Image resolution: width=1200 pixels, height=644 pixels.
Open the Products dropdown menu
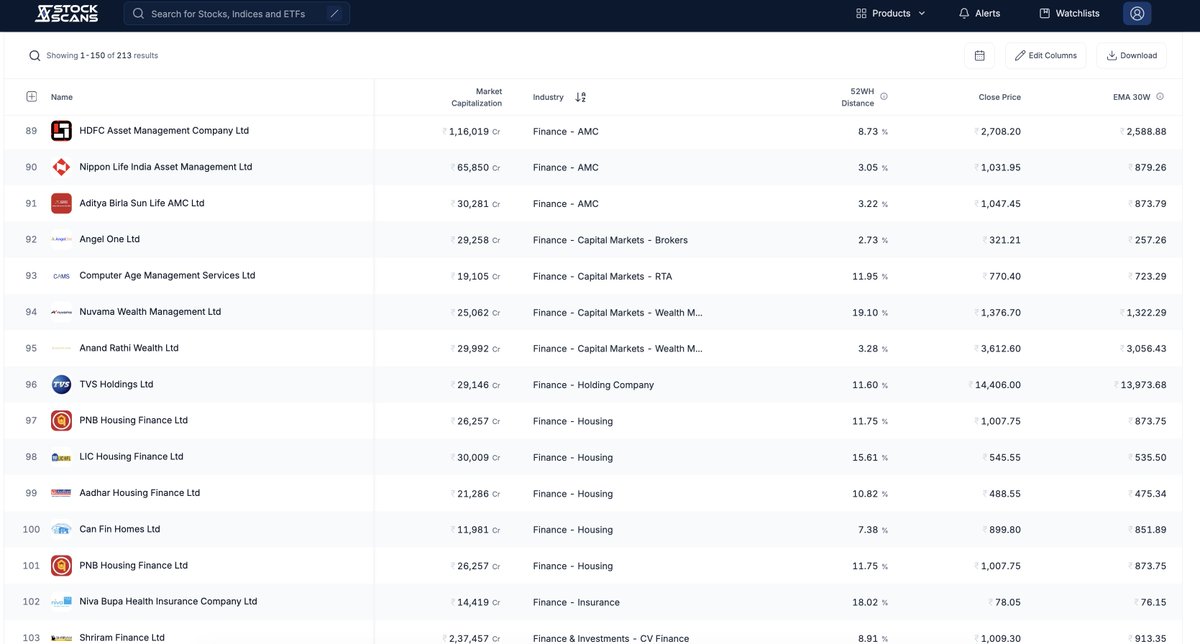(891, 14)
